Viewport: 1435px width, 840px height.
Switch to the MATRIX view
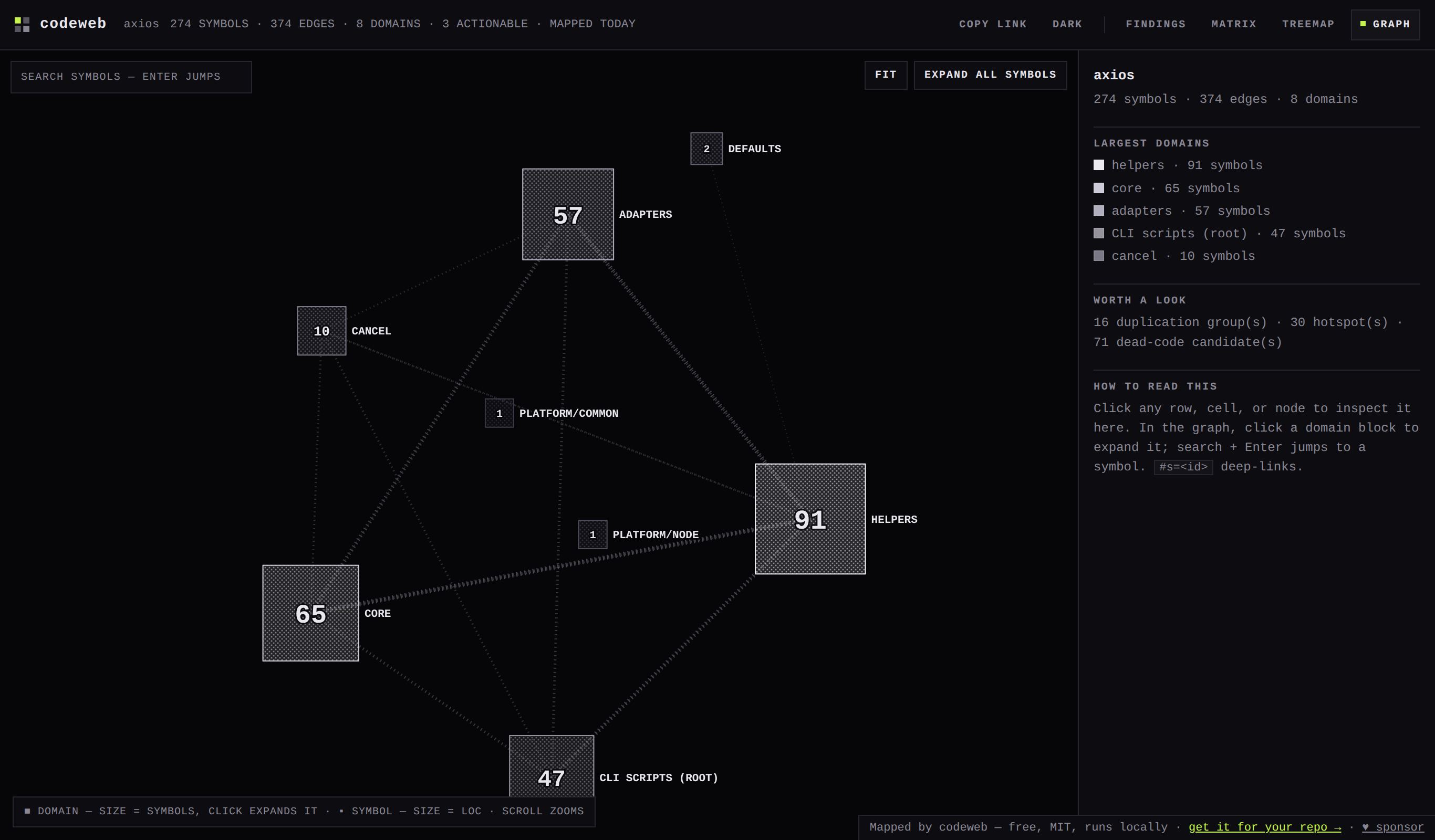click(1233, 24)
